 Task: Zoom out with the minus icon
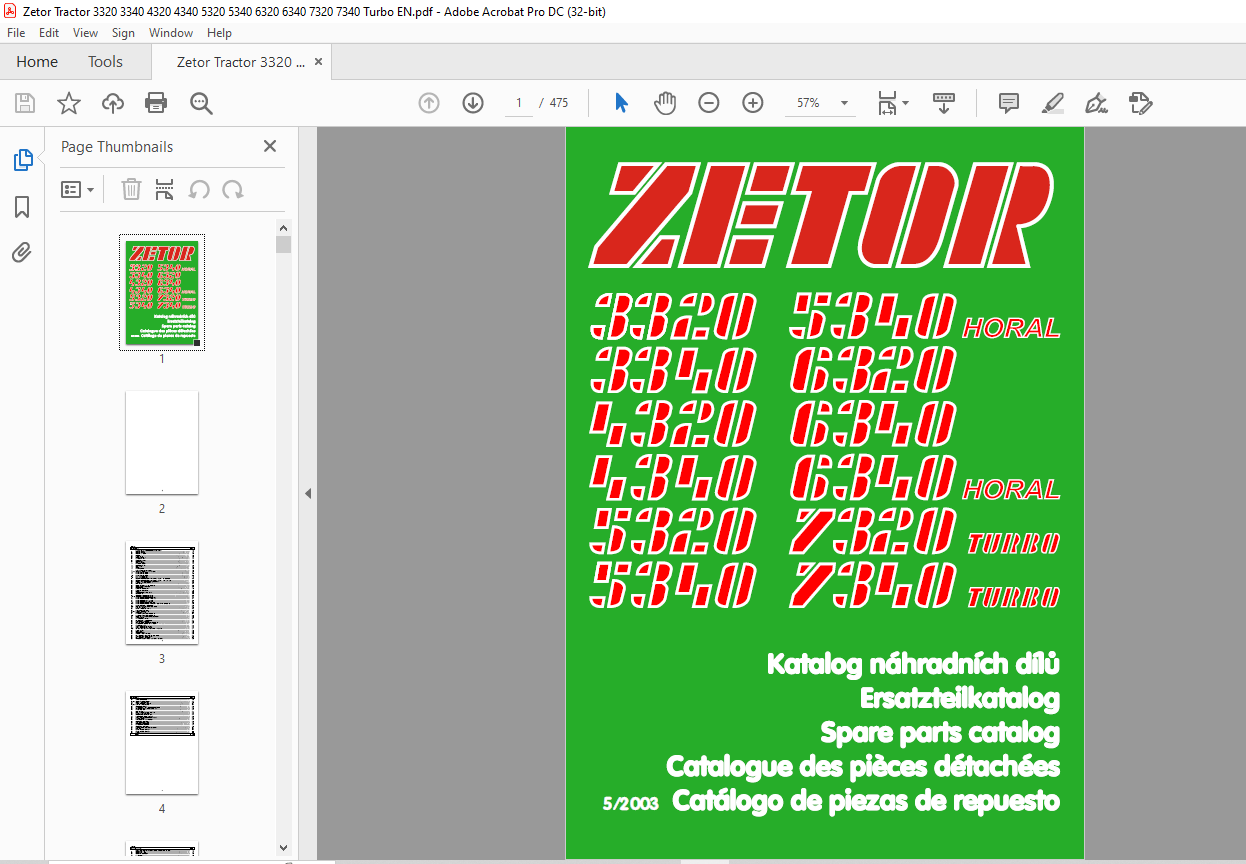[709, 103]
